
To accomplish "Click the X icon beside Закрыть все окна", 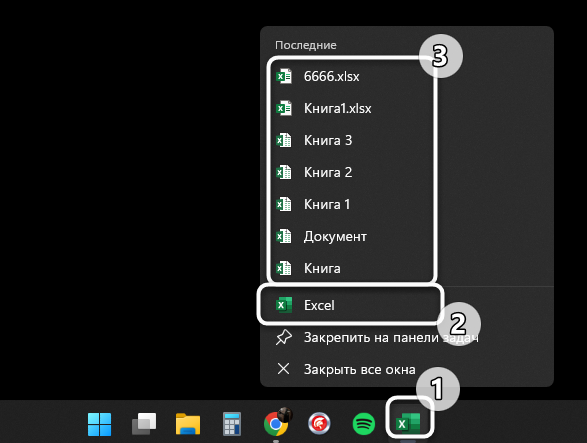I will pos(283,369).
